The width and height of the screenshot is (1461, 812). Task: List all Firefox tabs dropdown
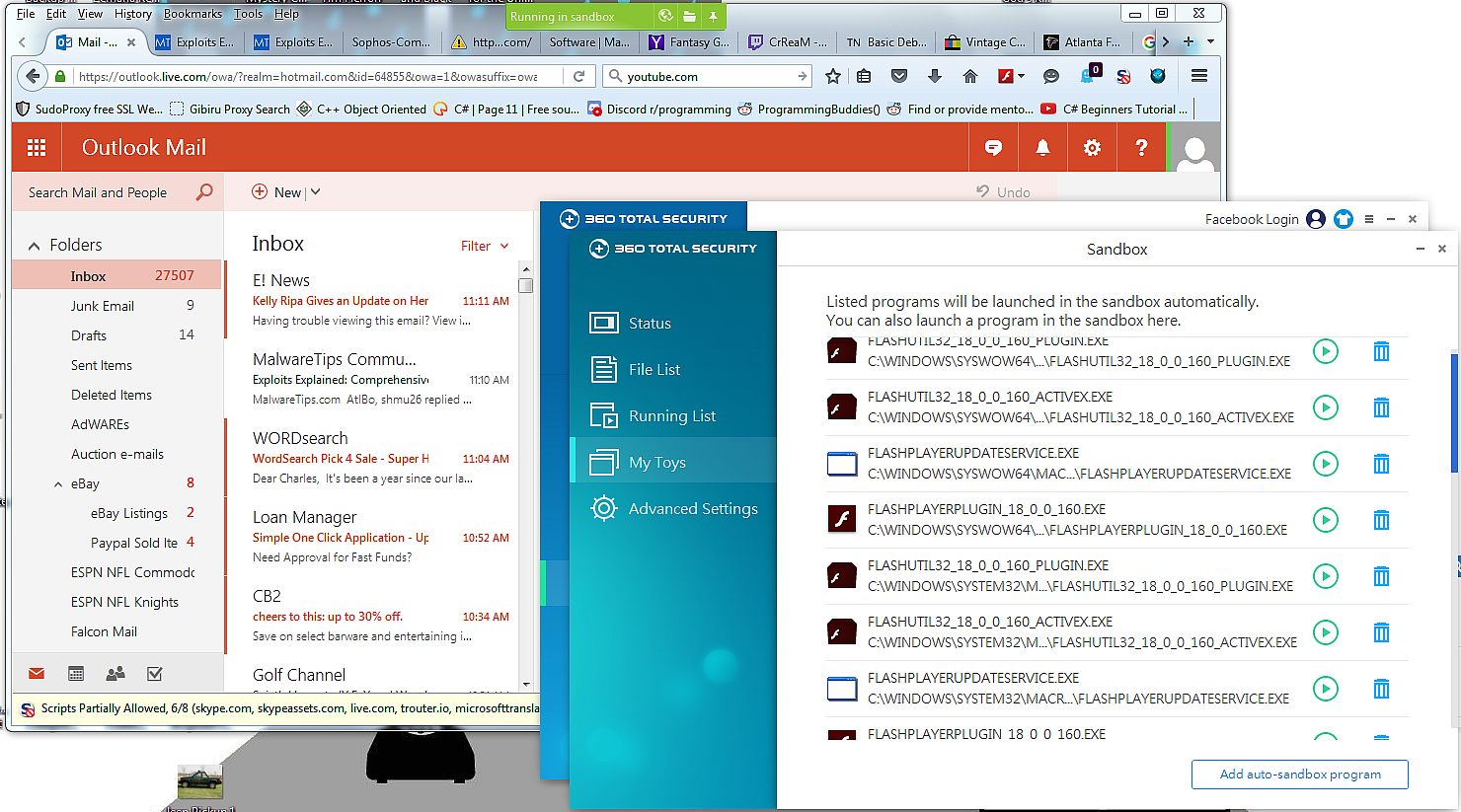coord(1211,41)
